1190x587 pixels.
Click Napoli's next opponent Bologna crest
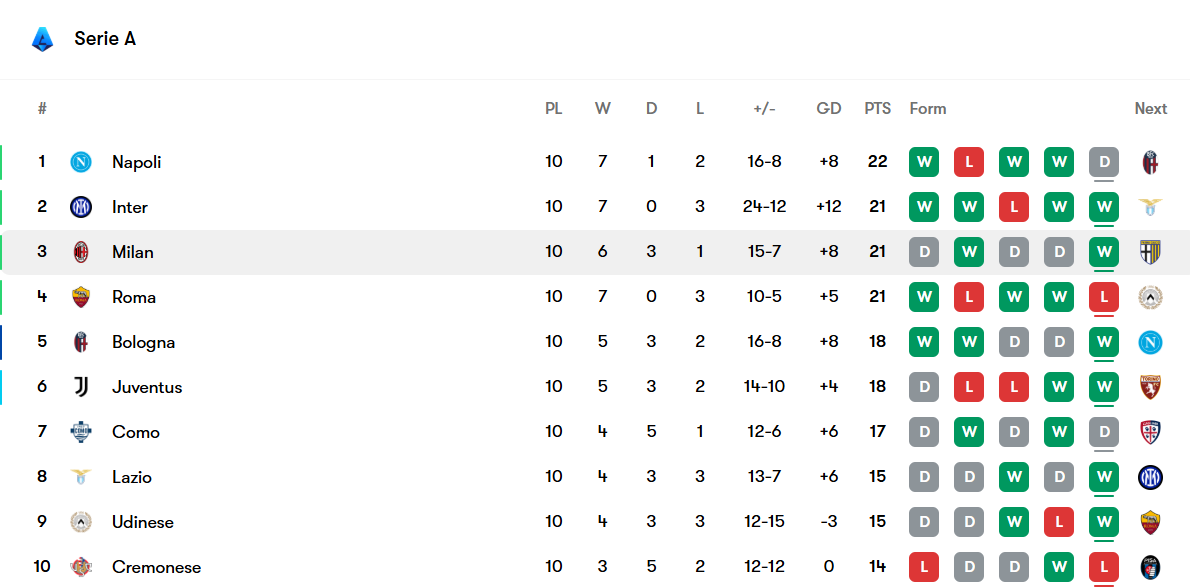(1150, 162)
